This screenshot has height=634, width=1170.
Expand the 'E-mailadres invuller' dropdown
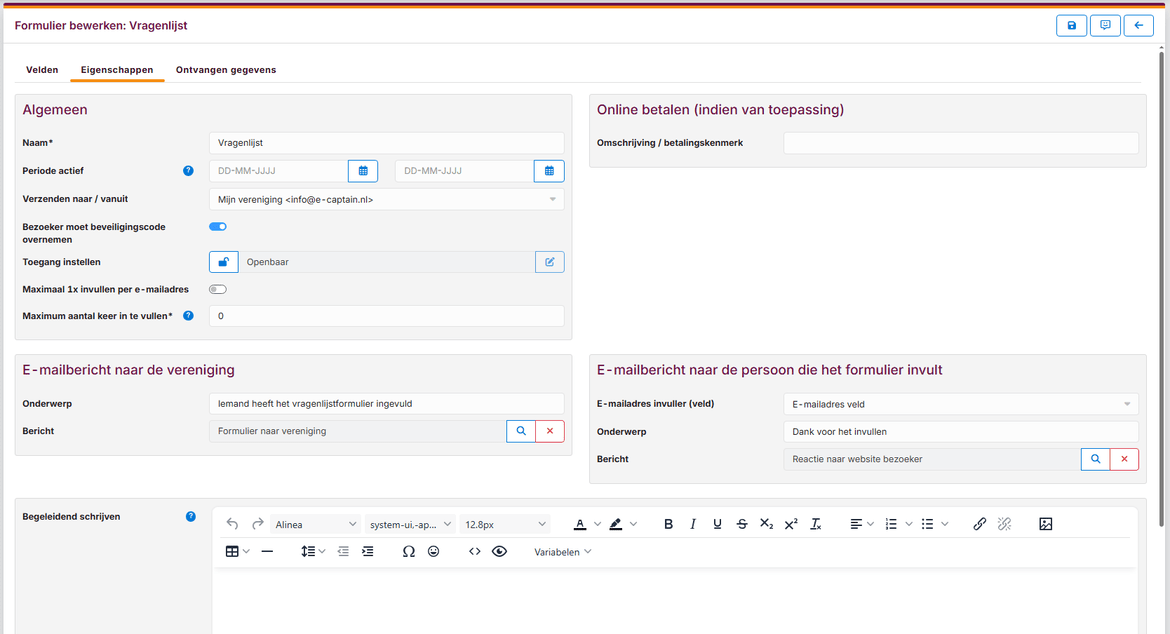click(x=960, y=404)
